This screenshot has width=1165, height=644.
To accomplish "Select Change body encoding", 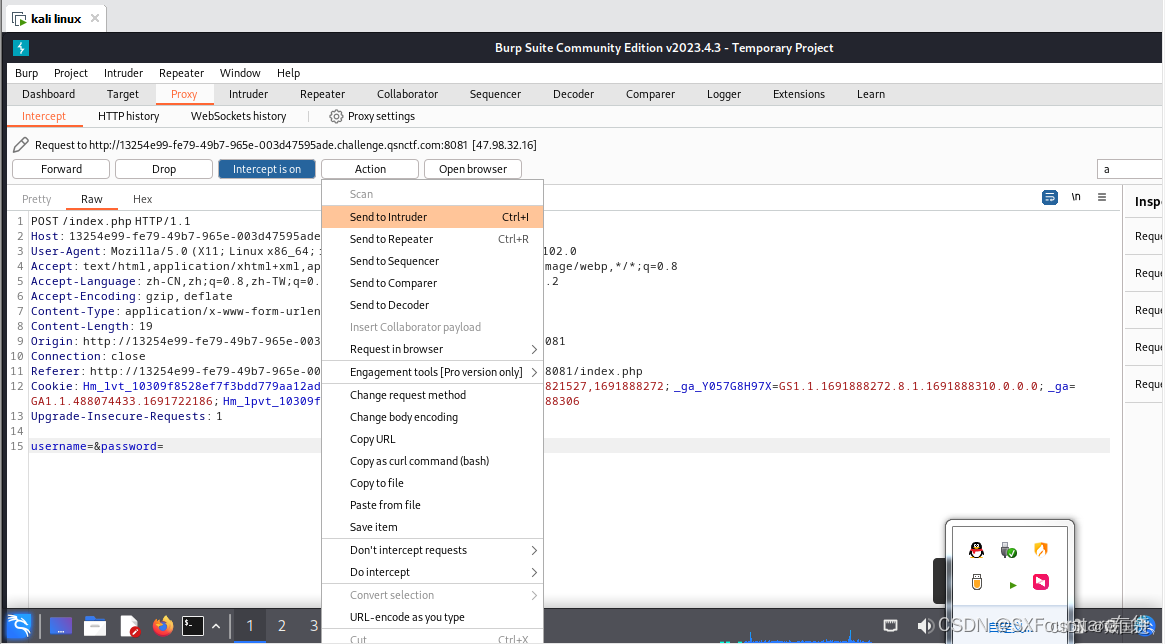I will [x=432, y=417].
